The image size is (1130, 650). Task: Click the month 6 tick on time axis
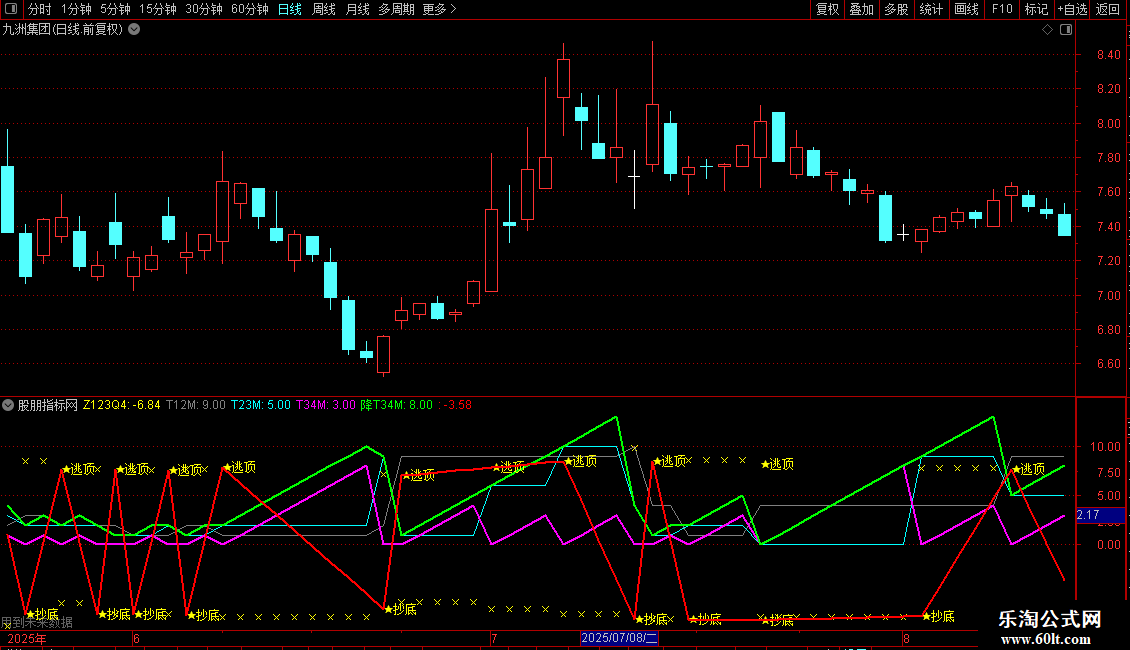point(136,638)
